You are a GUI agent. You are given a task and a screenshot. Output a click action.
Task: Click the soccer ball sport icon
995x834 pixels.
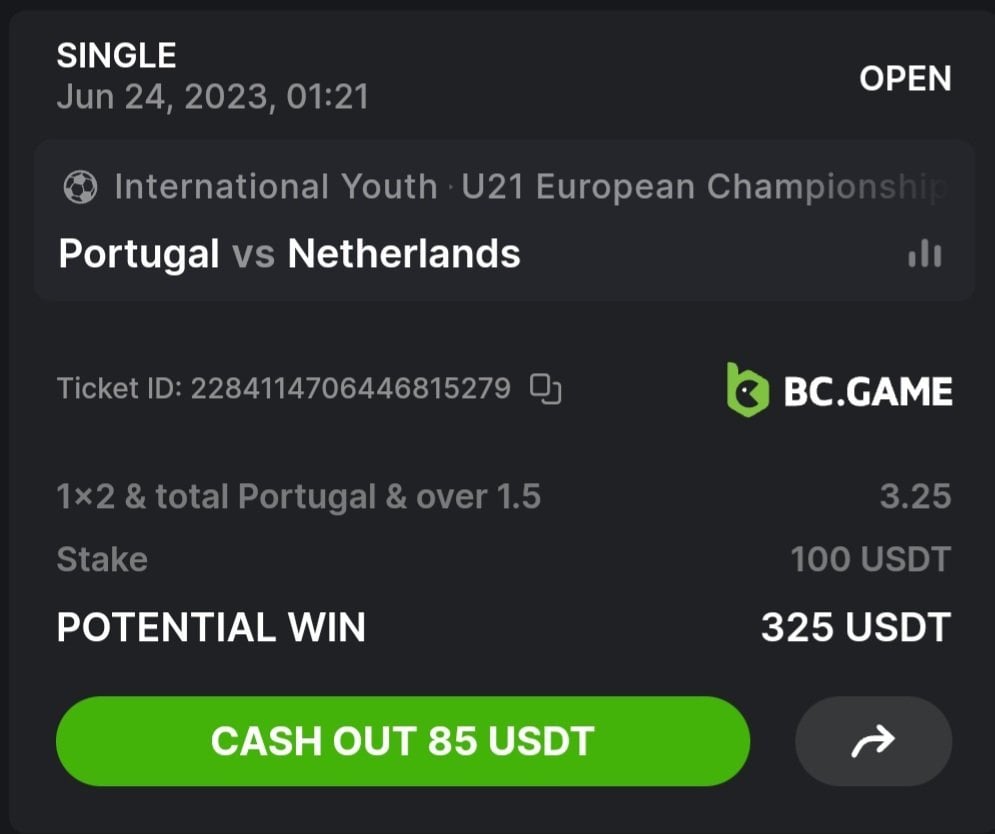coord(80,187)
